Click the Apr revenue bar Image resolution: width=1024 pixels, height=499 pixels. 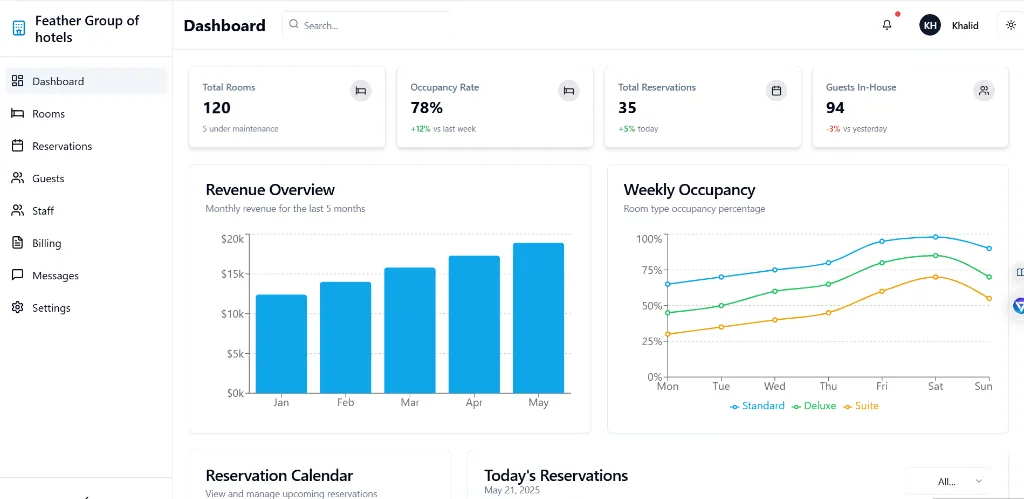pyautogui.click(x=474, y=325)
